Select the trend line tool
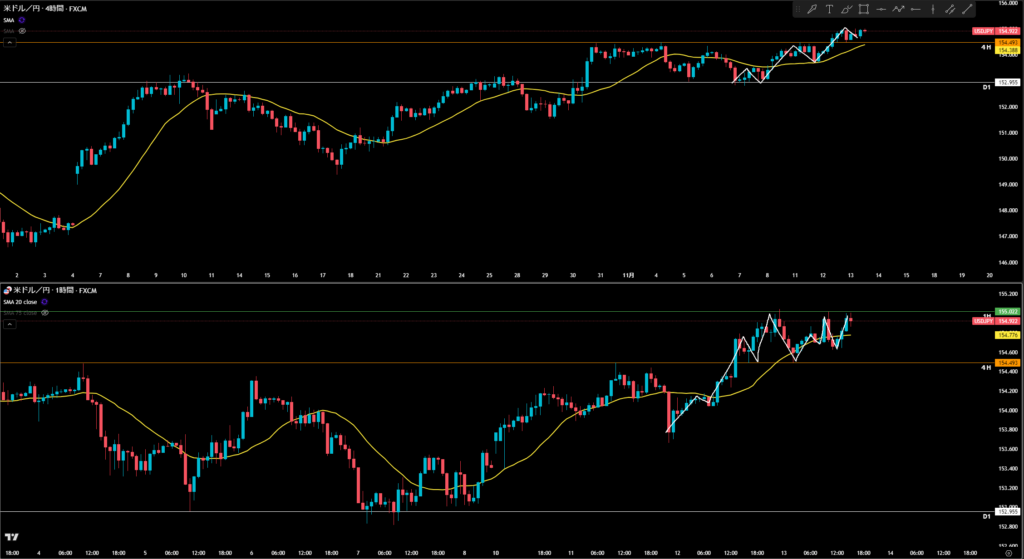The width and height of the screenshot is (1024, 559). point(967,9)
